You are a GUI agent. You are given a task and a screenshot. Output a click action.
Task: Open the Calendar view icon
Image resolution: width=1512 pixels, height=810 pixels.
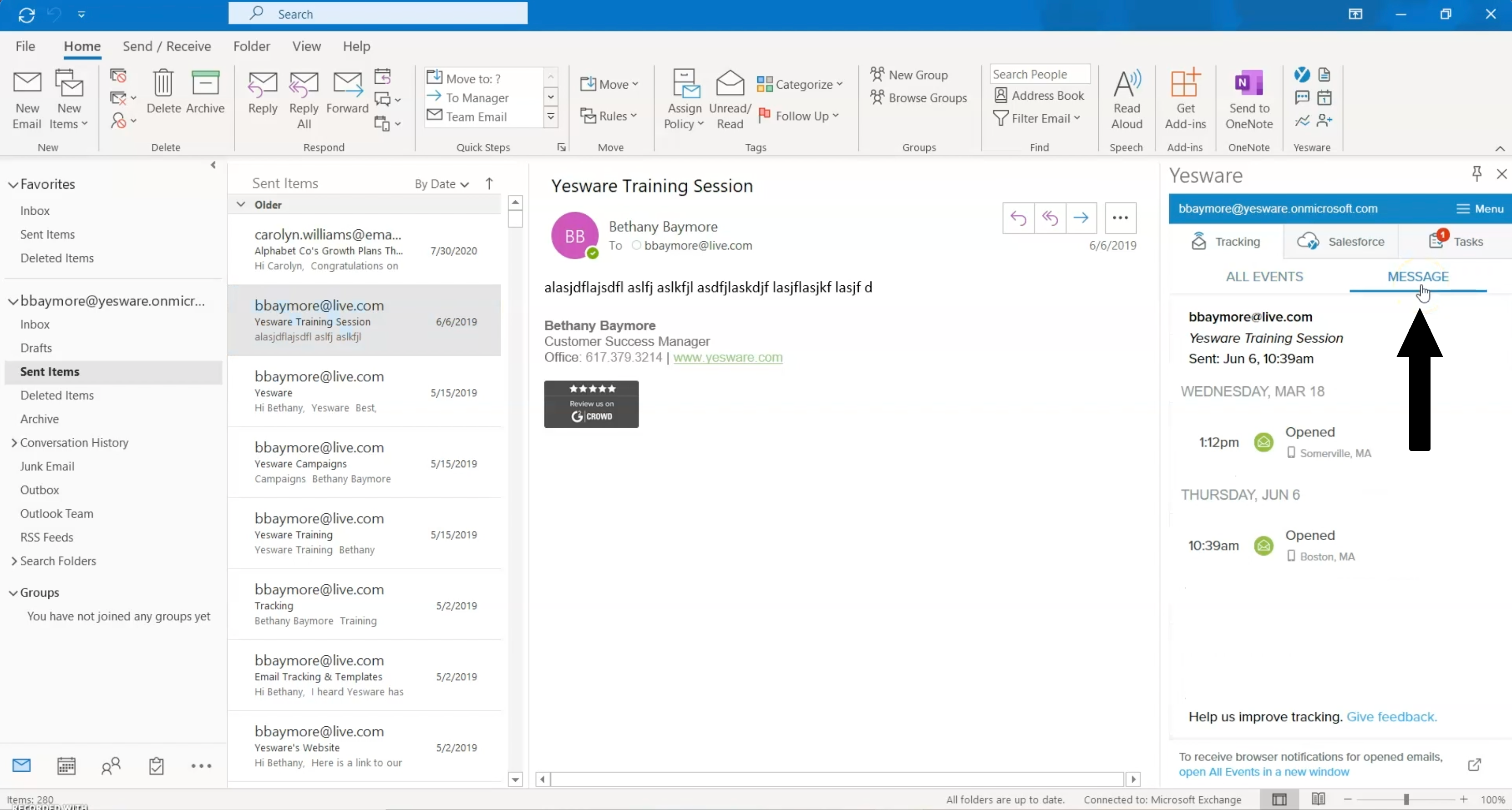pos(66,765)
